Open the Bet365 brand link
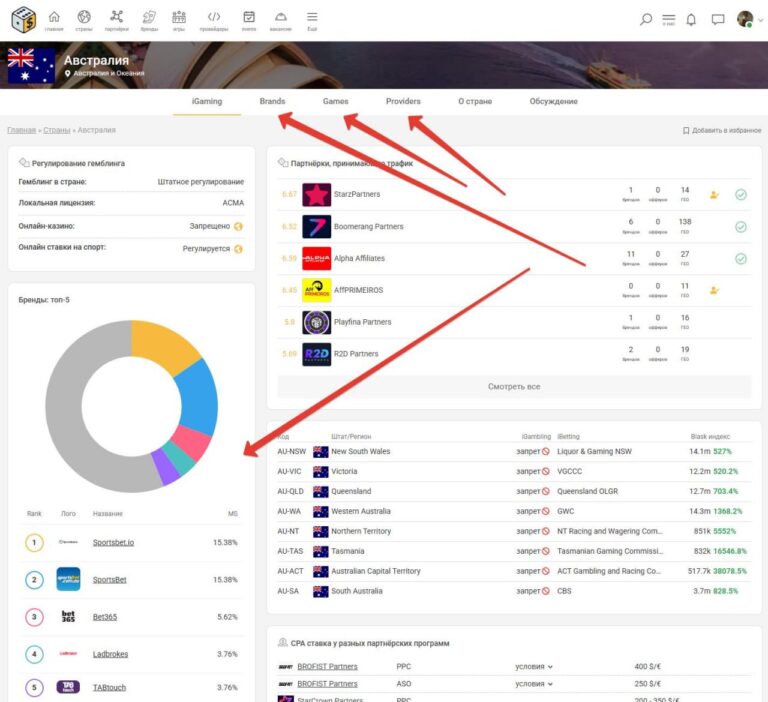This screenshot has height=702, width=768. click(x=104, y=617)
